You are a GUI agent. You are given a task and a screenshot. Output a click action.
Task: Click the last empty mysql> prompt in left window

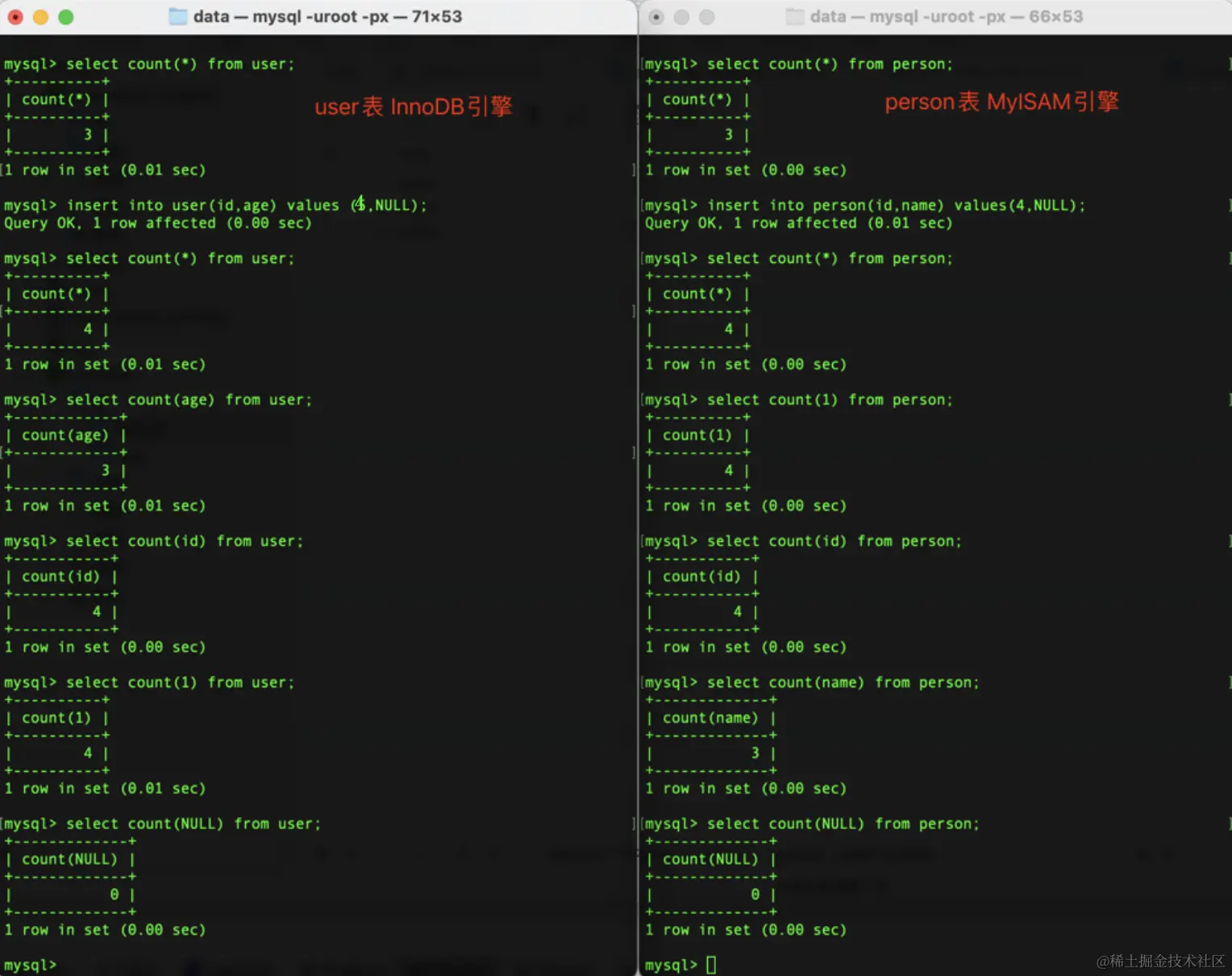click(31, 966)
